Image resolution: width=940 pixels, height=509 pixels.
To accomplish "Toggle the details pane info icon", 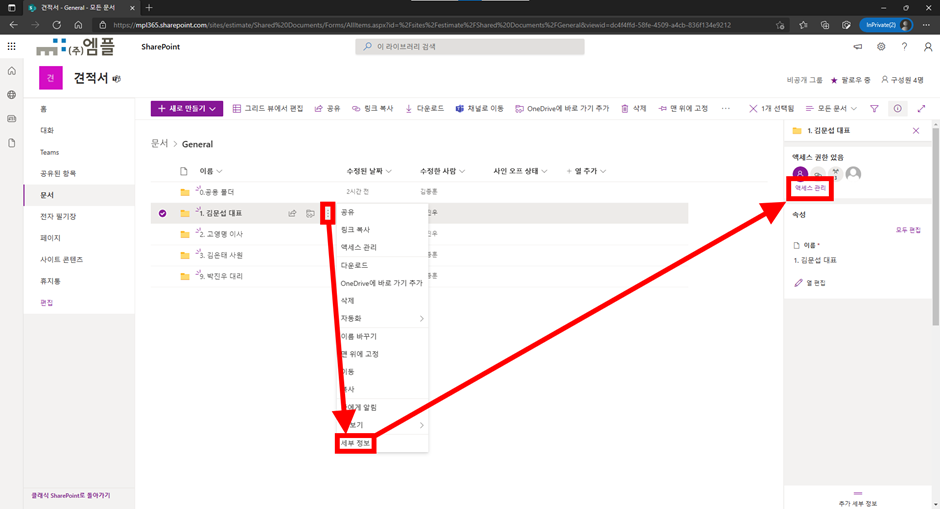I will 897,109.
